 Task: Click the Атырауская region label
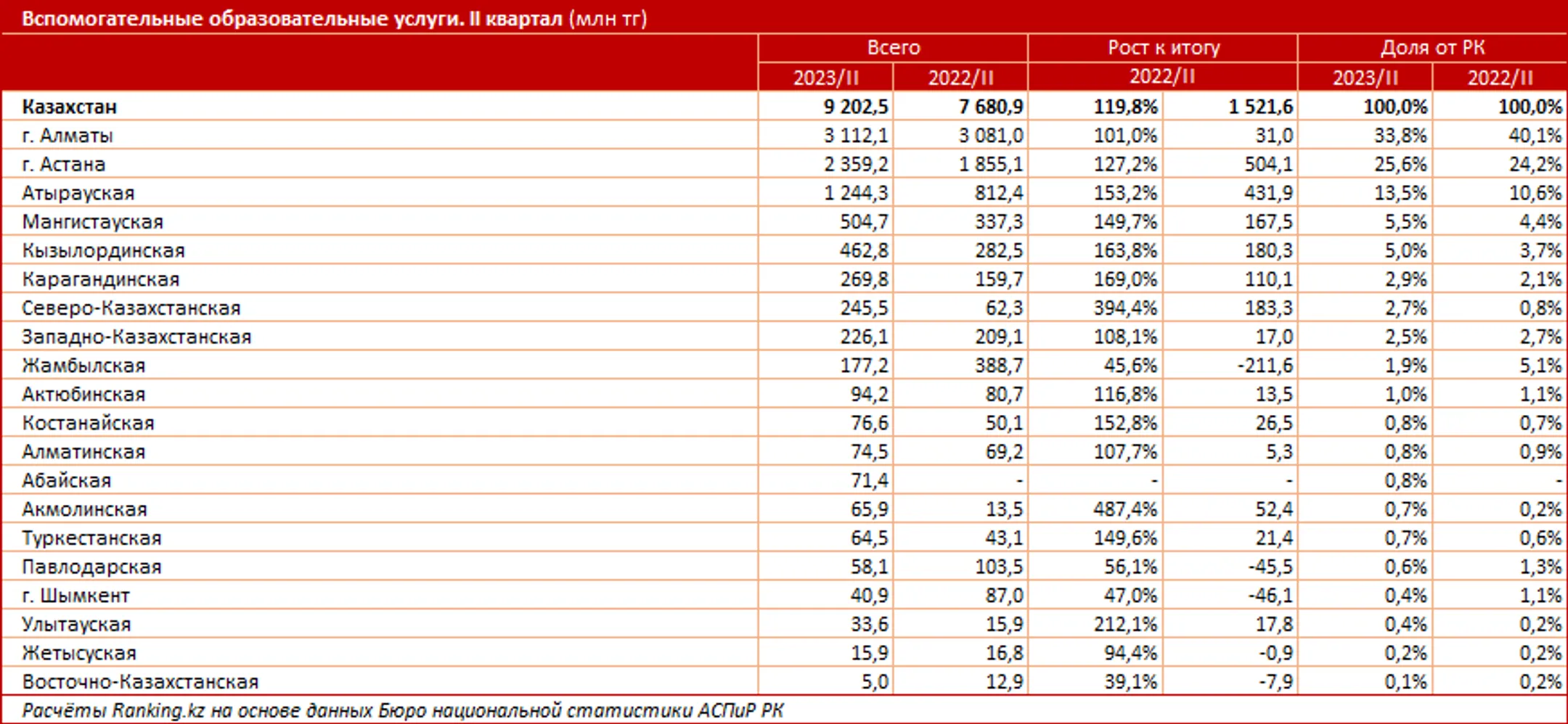coord(78,193)
